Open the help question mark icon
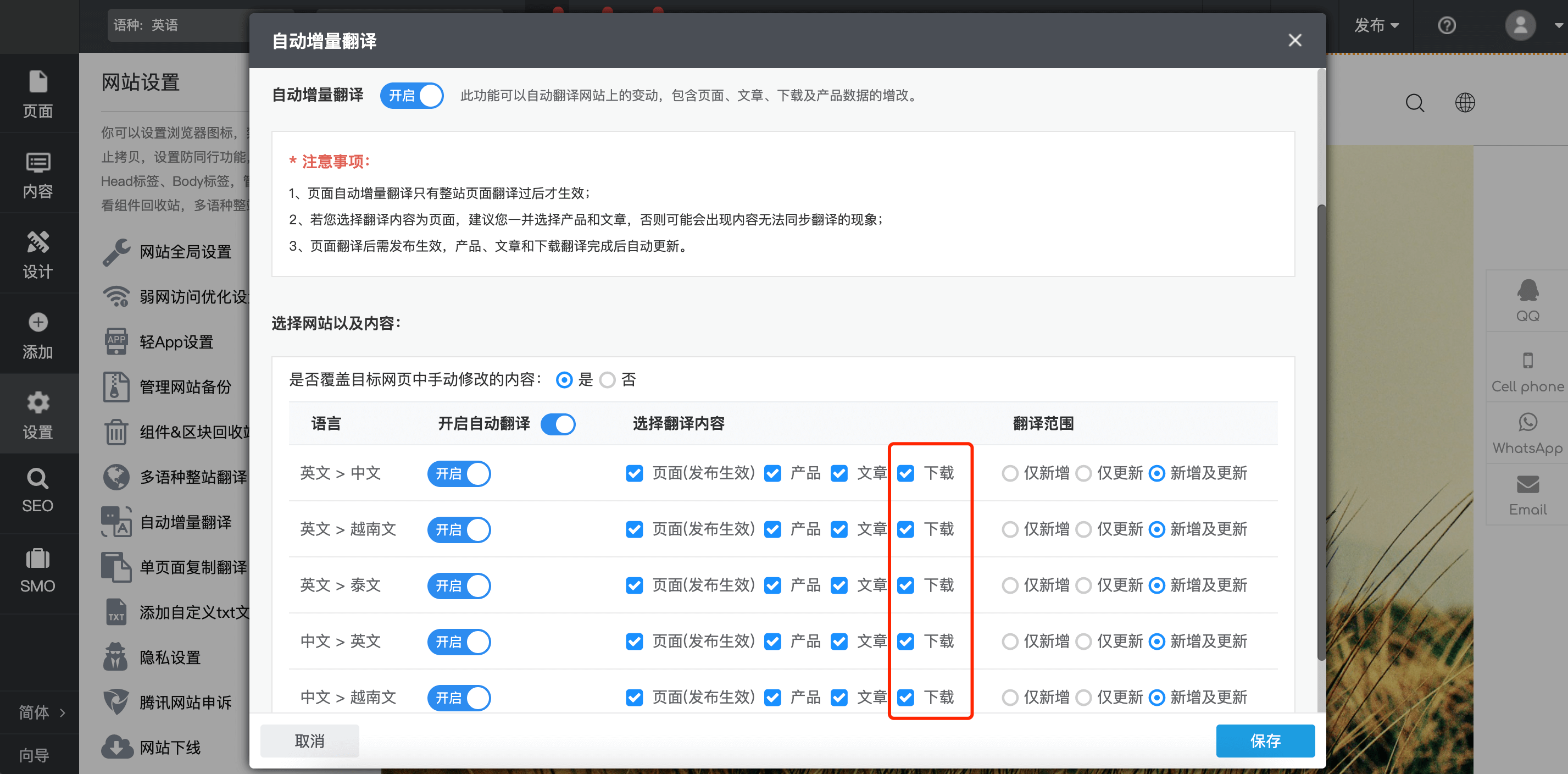Image resolution: width=1568 pixels, height=774 pixels. tap(1446, 26)
